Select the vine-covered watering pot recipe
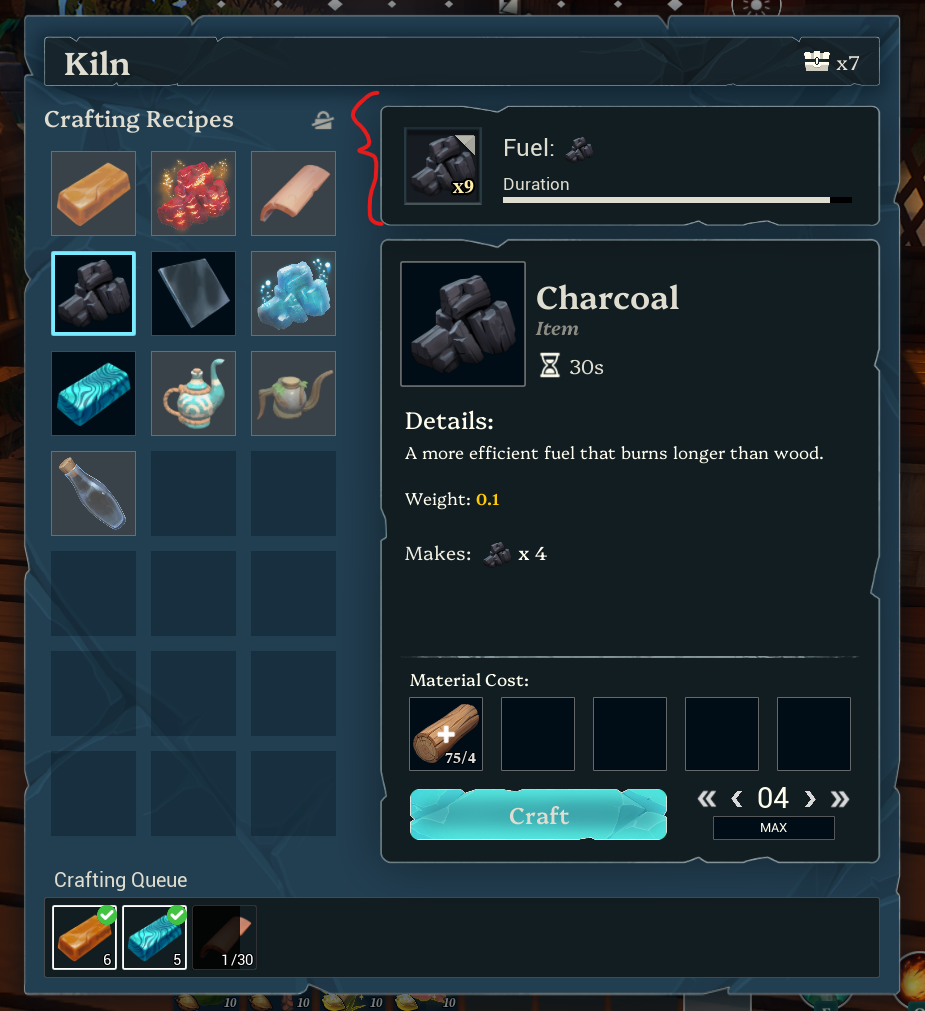 (293, 393)
